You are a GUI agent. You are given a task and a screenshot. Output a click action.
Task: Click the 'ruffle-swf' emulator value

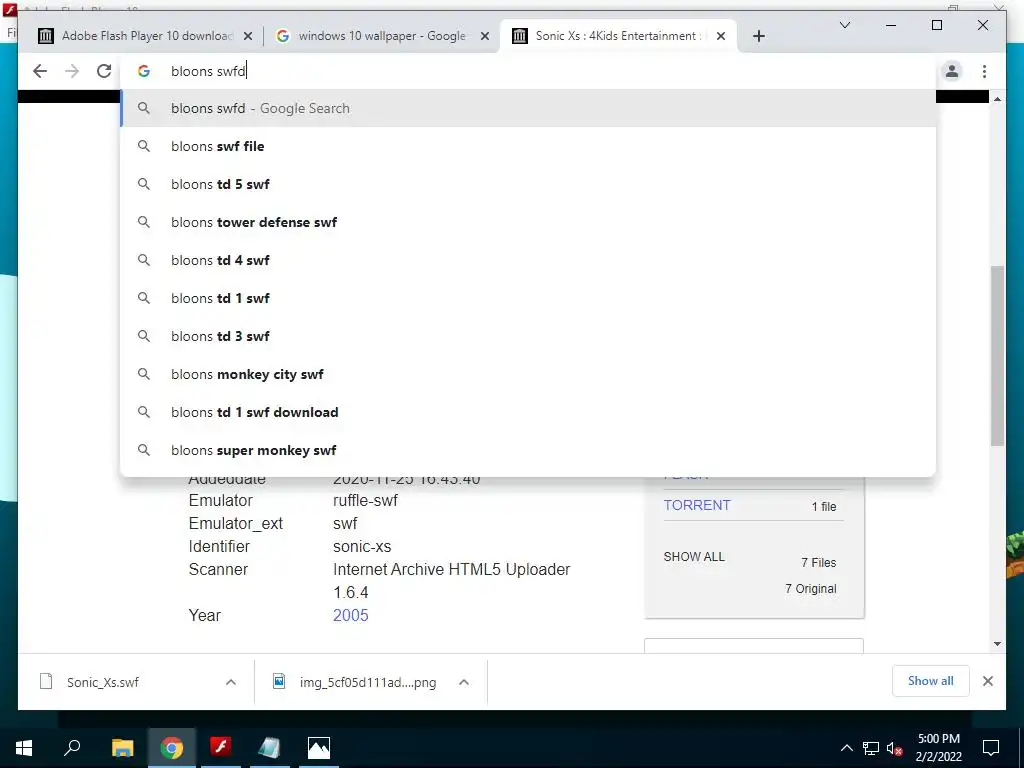click(365, 500)
